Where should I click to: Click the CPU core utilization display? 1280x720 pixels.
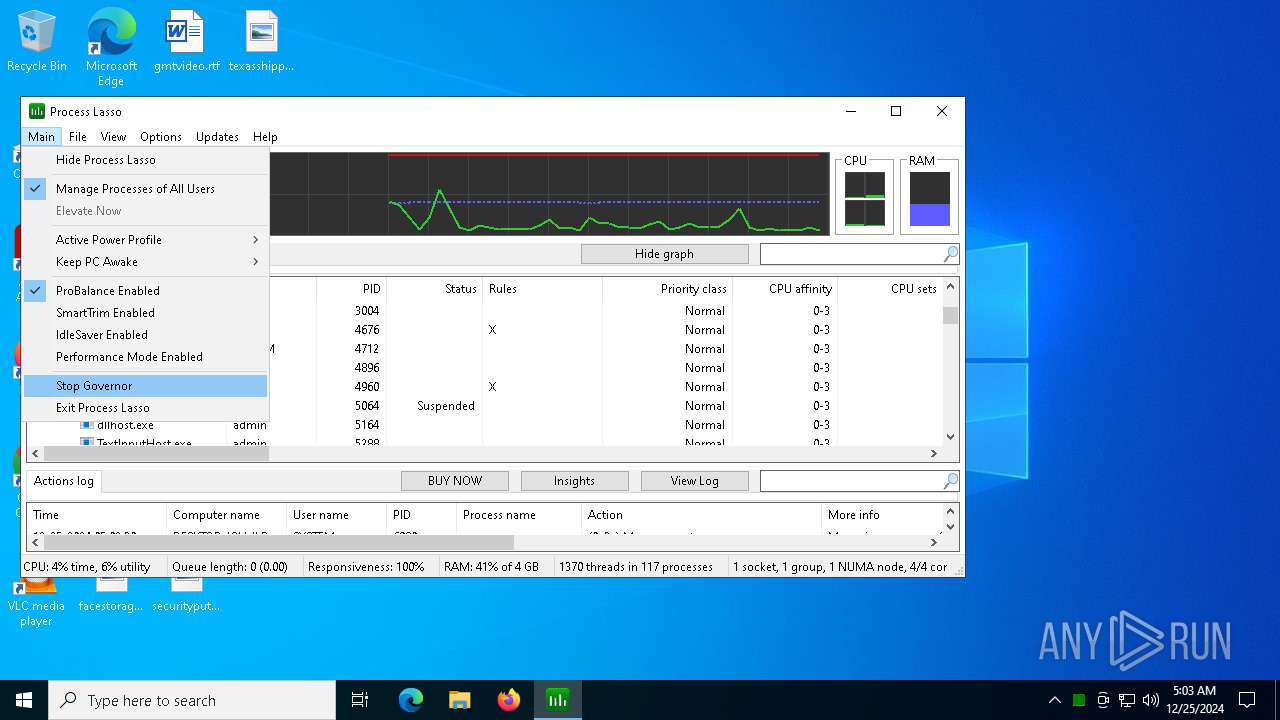click(864, 198)
